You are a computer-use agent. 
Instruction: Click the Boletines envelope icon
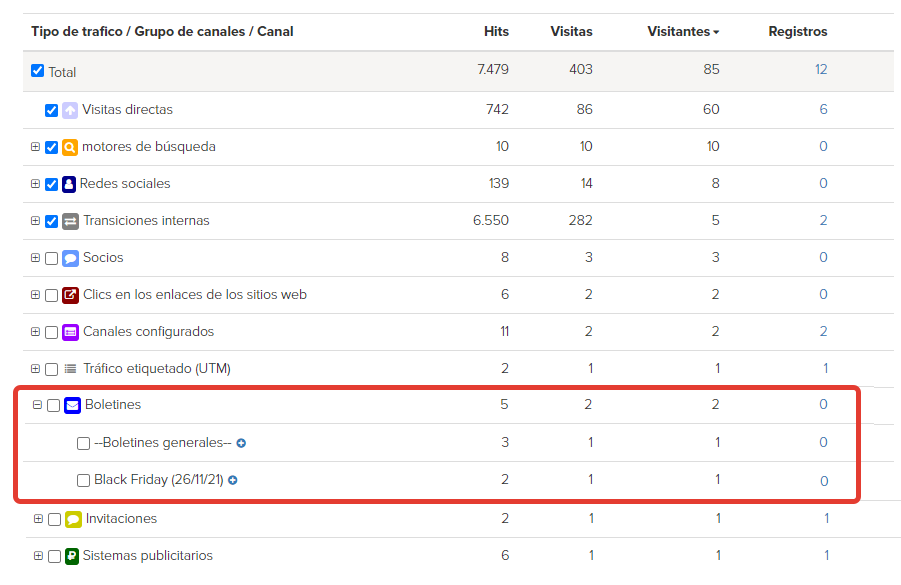(x=72, y=406)
